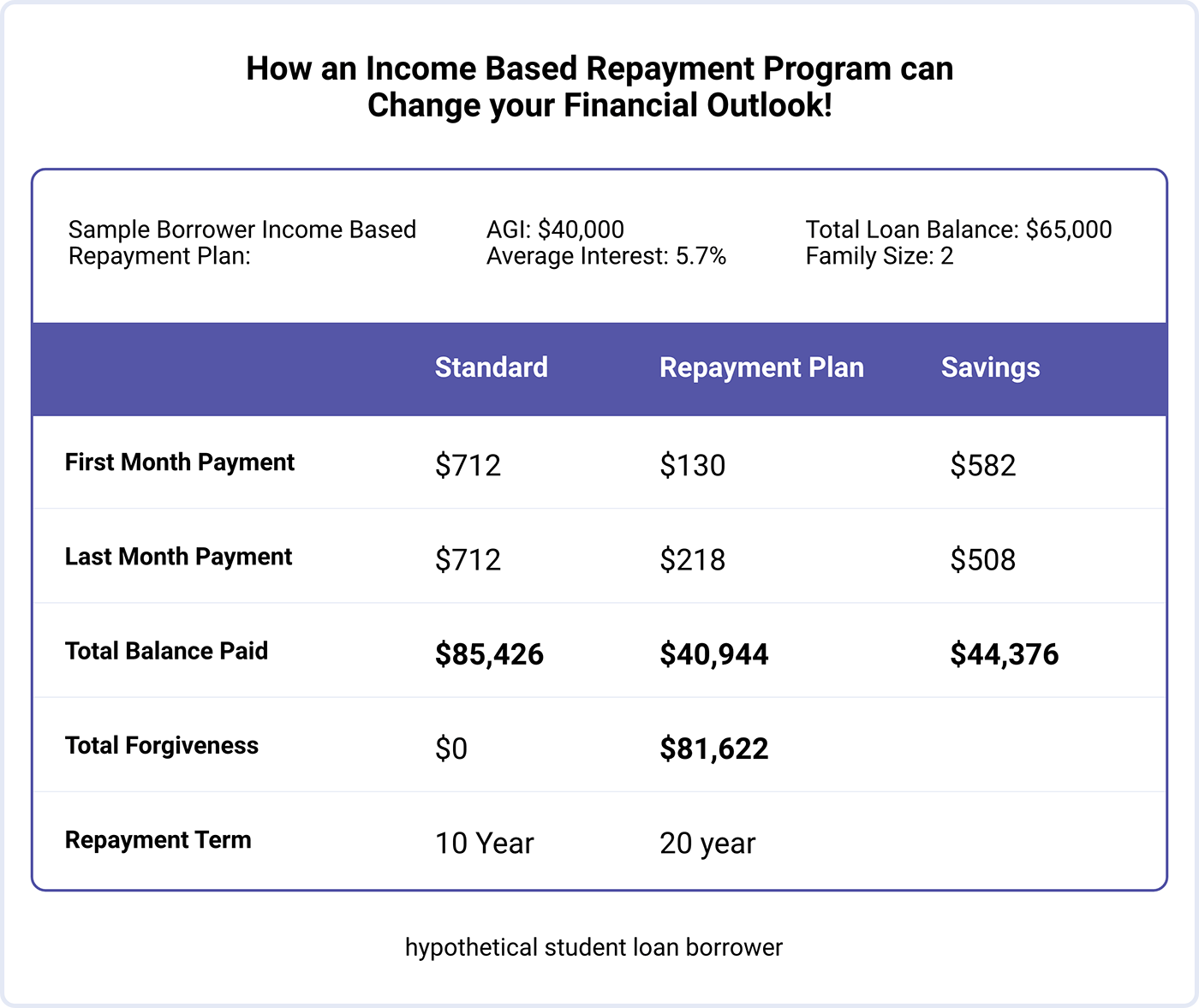Click the $582 first month savings
1199x1008 pixels.
tap(983, 465)
